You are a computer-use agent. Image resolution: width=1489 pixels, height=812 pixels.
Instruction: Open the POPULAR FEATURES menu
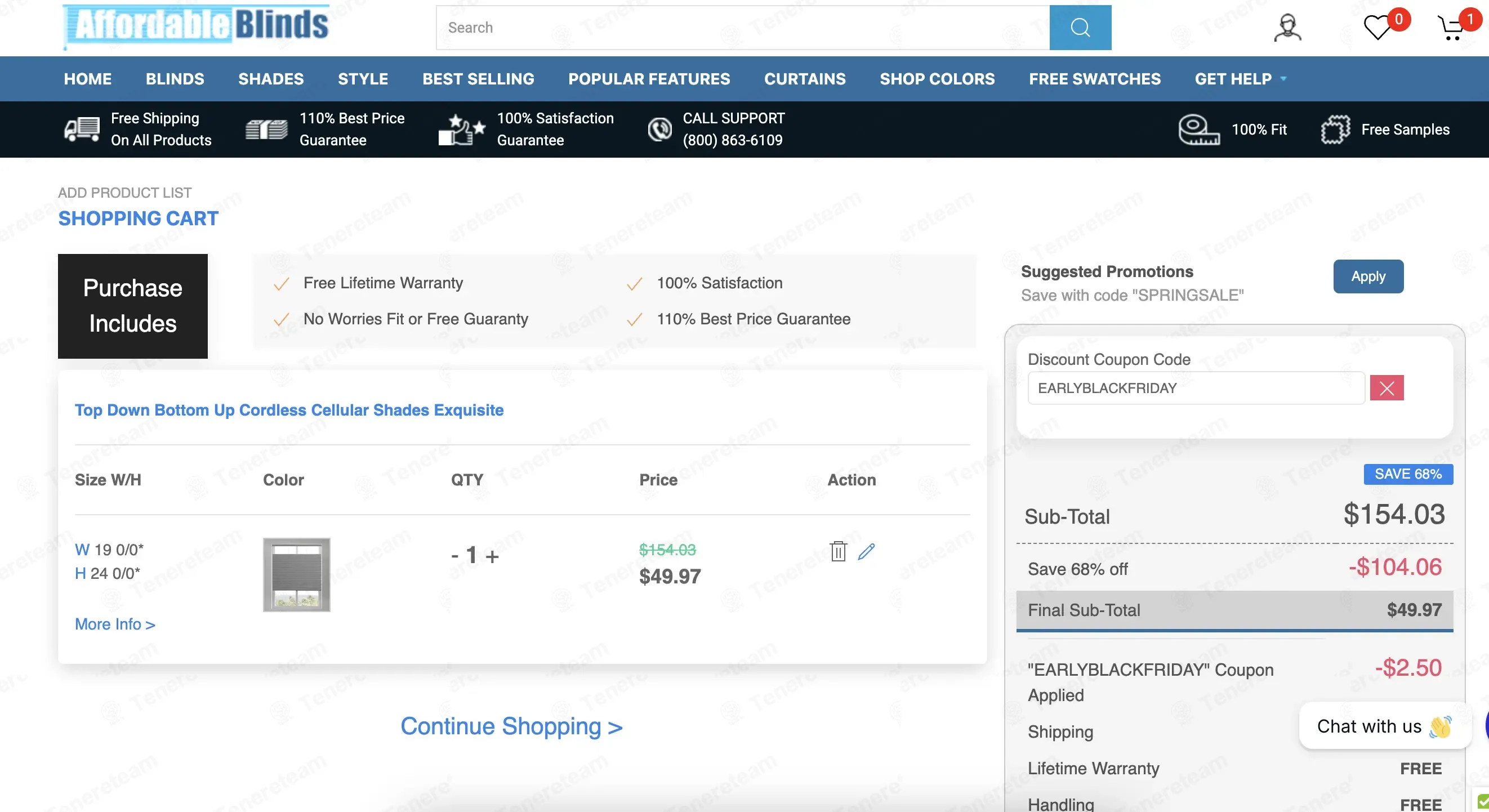(649, 79)
